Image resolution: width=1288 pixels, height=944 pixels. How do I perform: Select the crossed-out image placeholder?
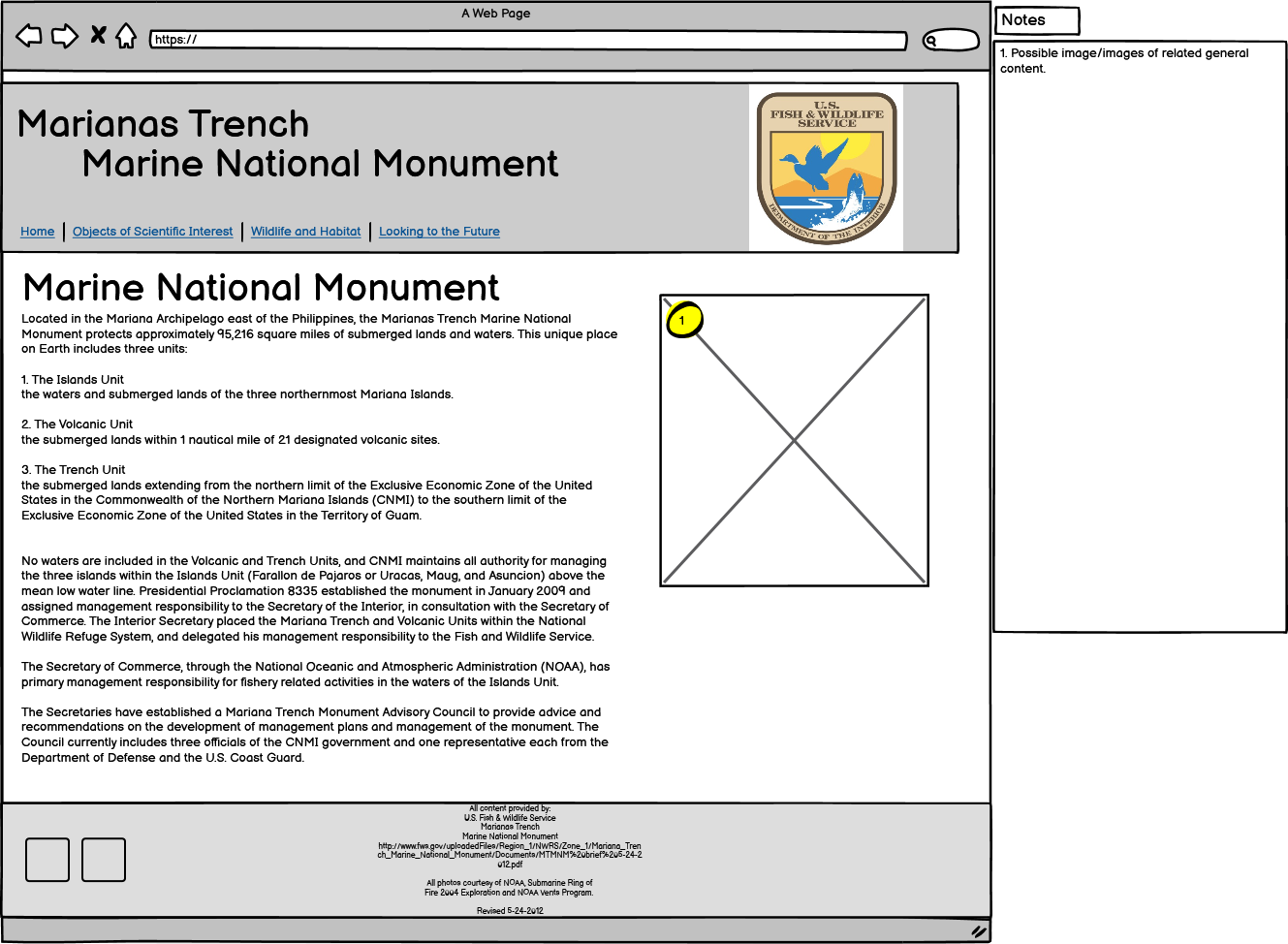(793, 439)
